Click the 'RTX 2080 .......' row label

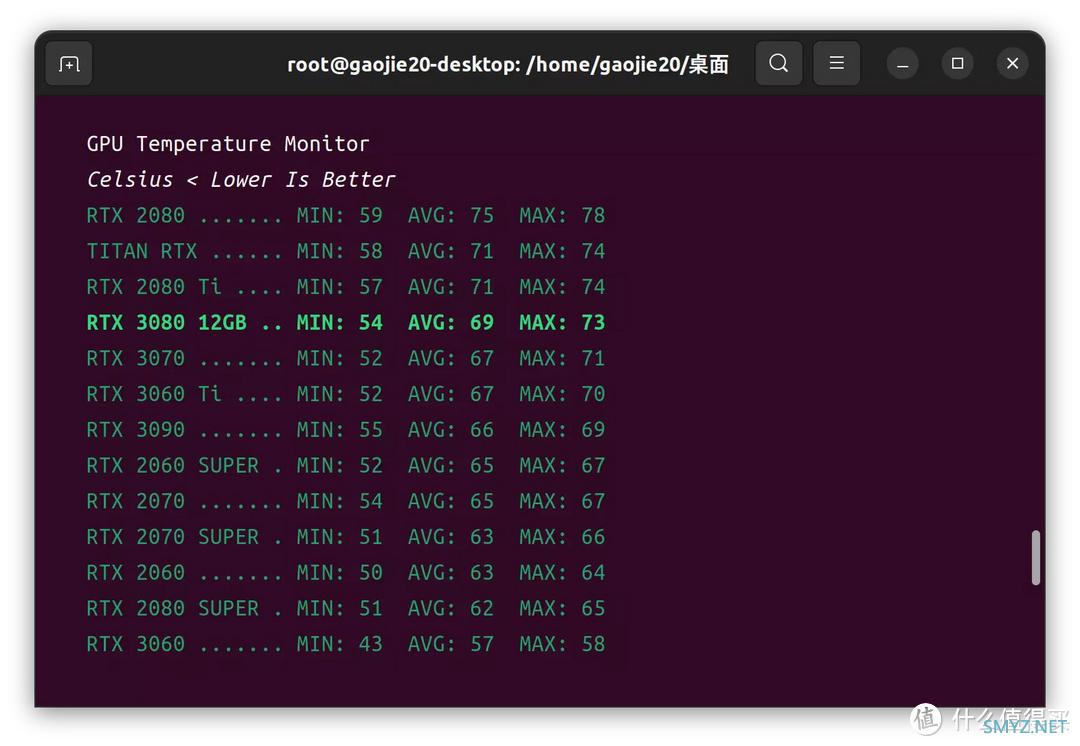185,216
